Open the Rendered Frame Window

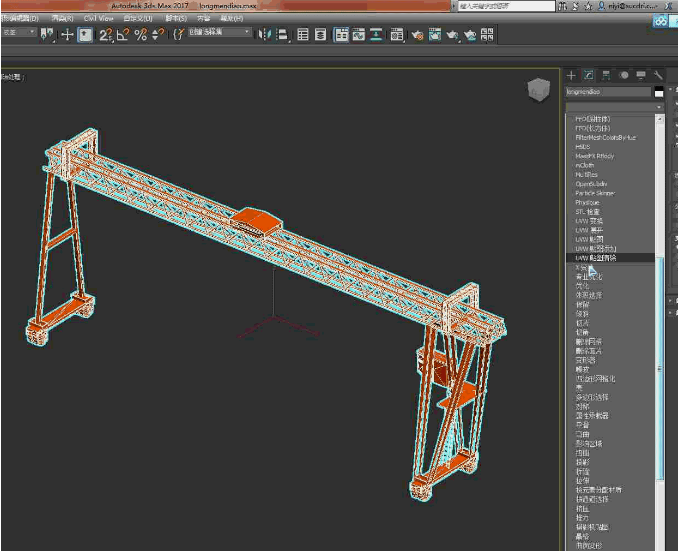[435, 35]
